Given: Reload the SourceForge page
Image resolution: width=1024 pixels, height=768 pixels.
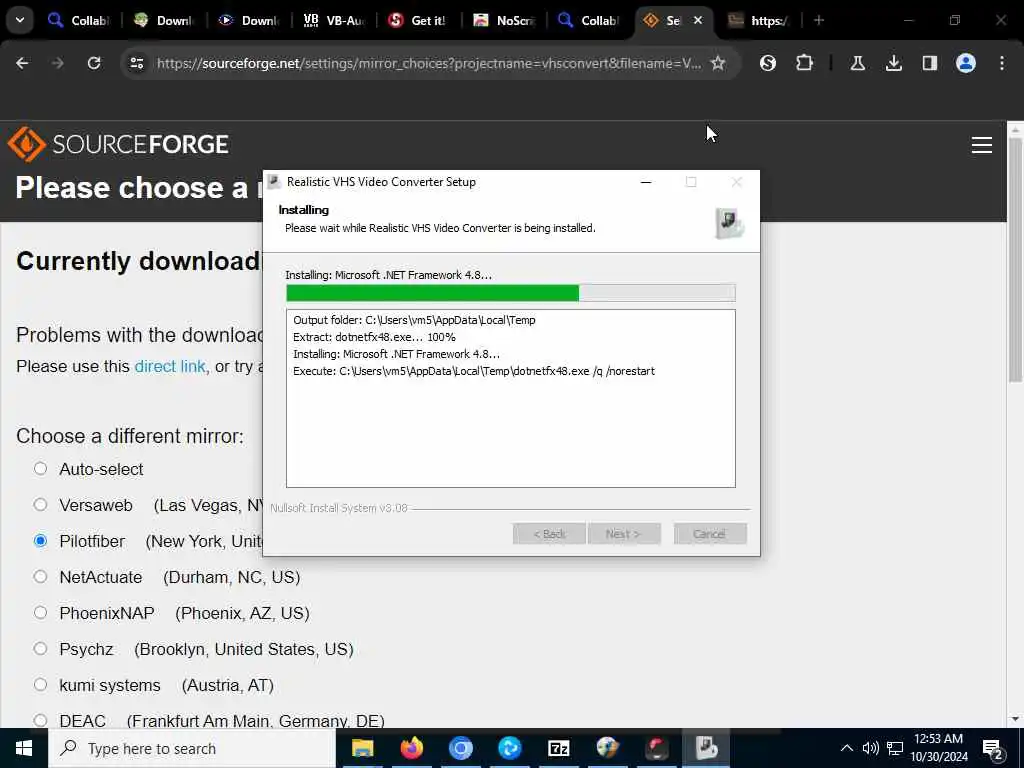Looking at the screenshot, I should click(94, 63).
